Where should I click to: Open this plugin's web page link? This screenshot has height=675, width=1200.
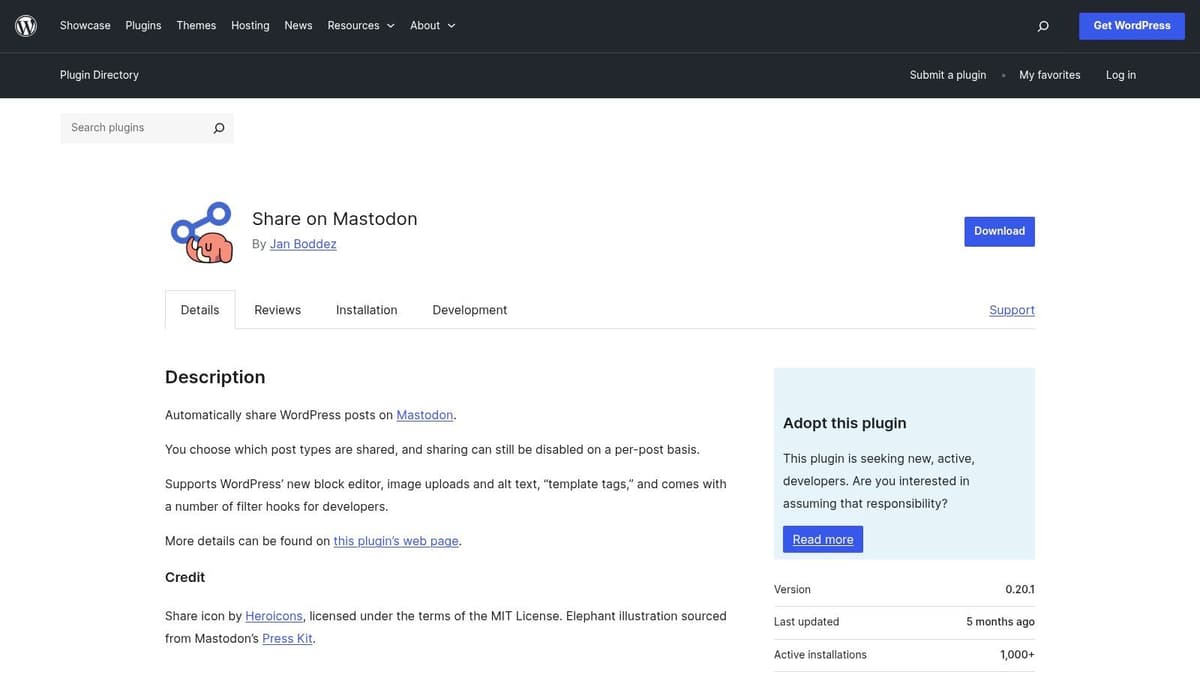point(396,541)
